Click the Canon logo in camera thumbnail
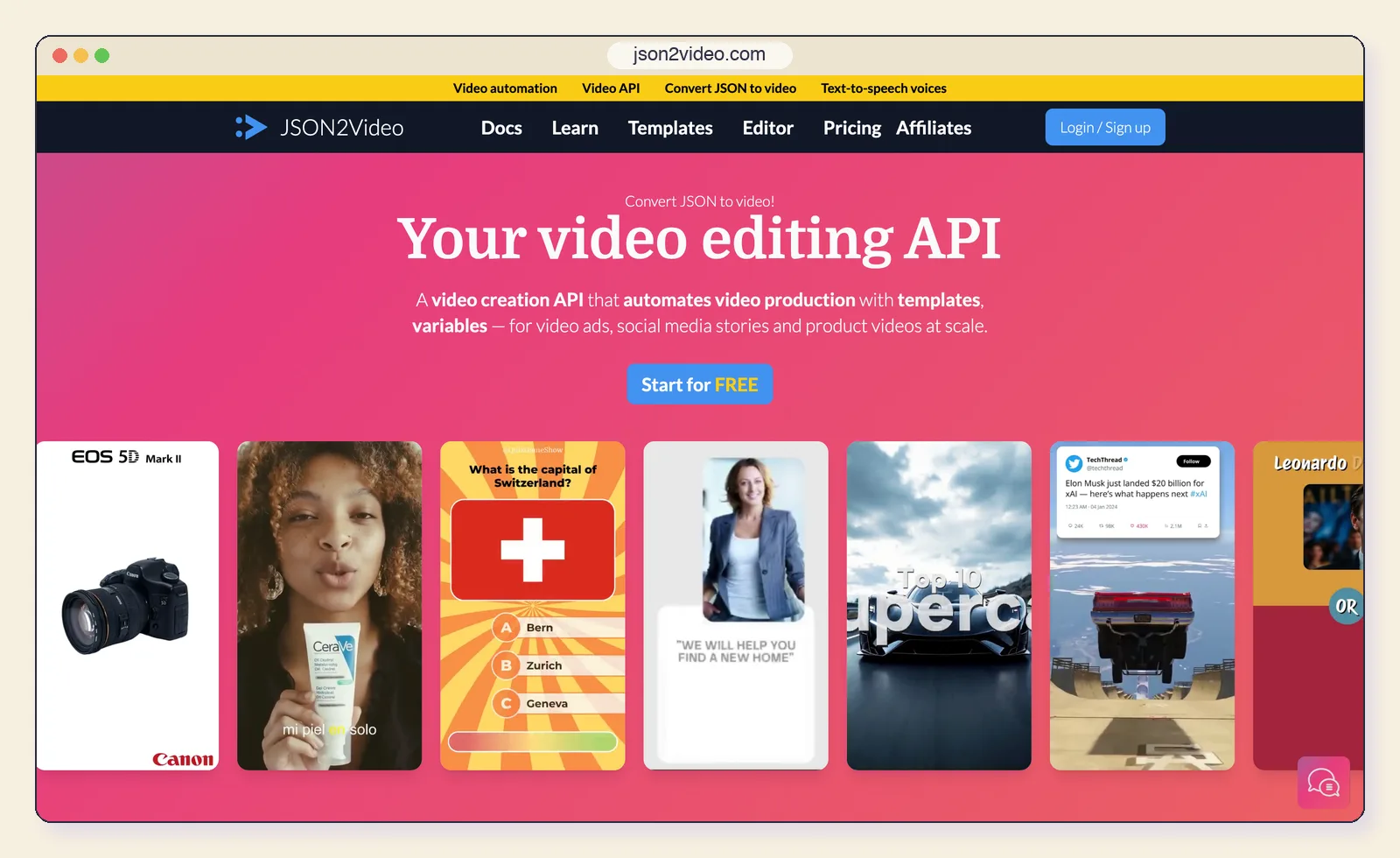This screenshot has width=1400, height=858. pos(183,759)
